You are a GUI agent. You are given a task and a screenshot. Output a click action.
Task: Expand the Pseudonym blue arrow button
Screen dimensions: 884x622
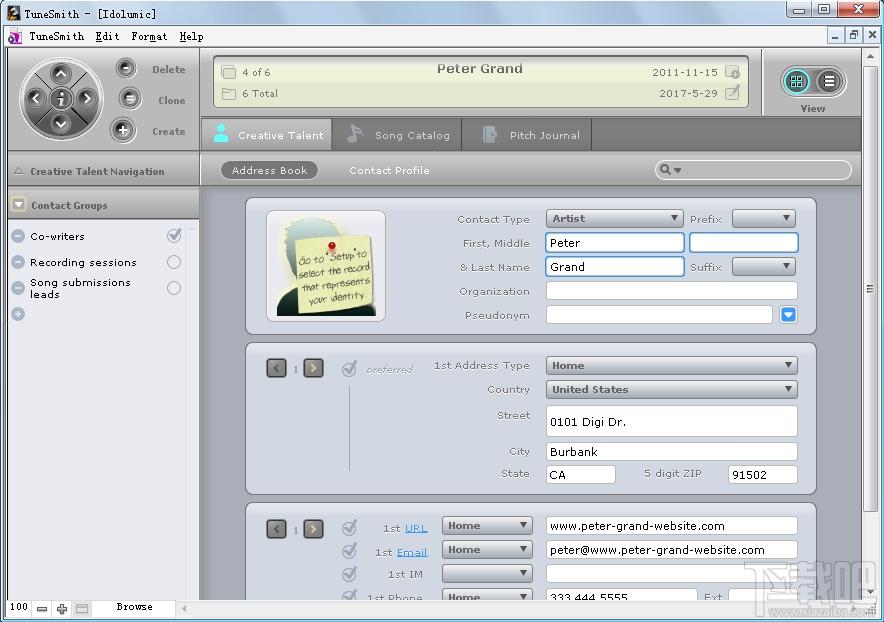788,314
